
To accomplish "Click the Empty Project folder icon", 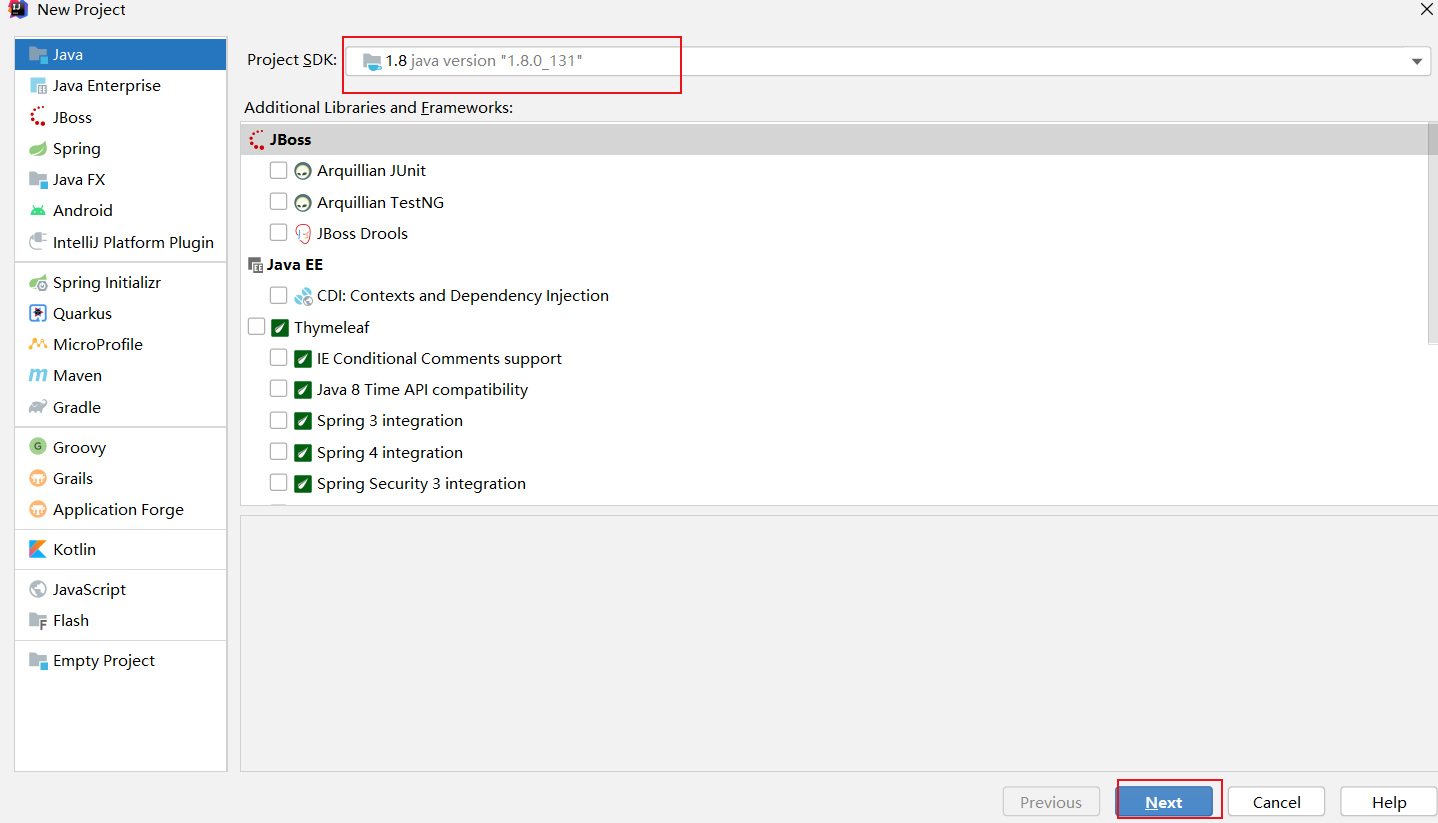I will [x=38, y=660].
